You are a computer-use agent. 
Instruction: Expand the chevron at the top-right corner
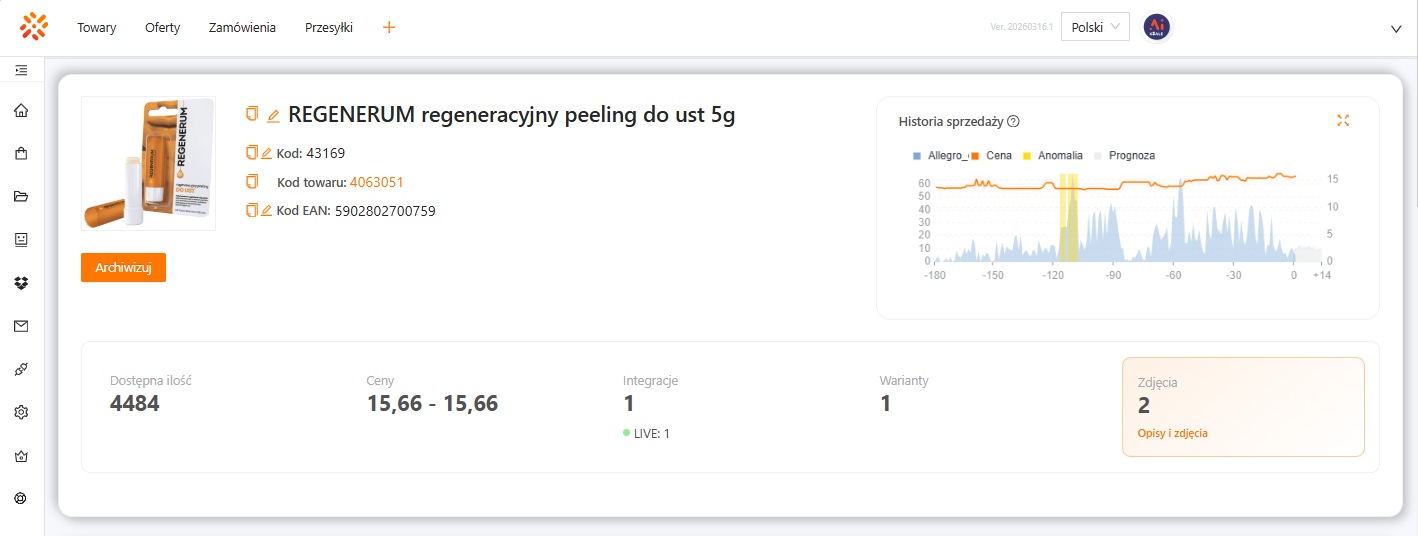[x=1396, y=28]
